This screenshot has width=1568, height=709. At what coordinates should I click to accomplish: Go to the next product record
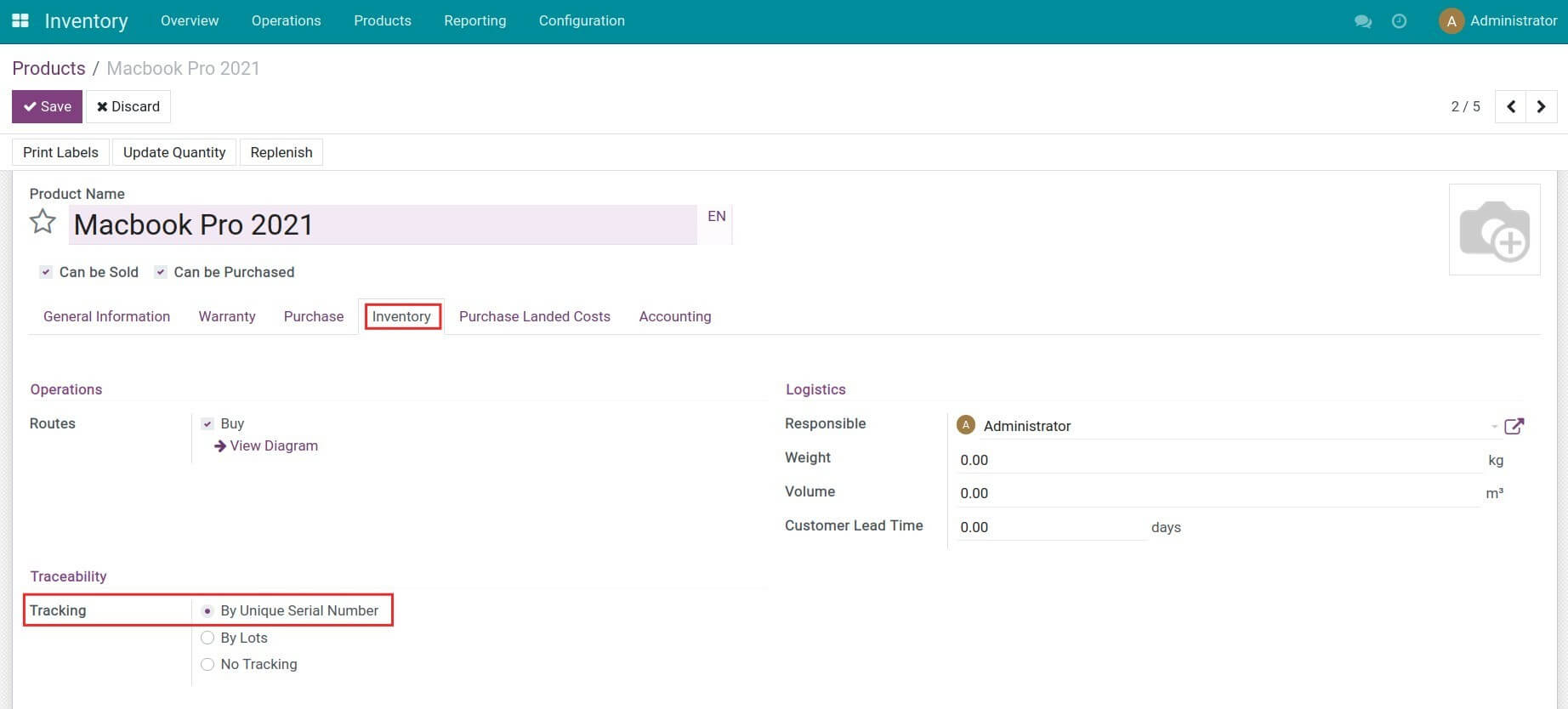coord(1541,107)
